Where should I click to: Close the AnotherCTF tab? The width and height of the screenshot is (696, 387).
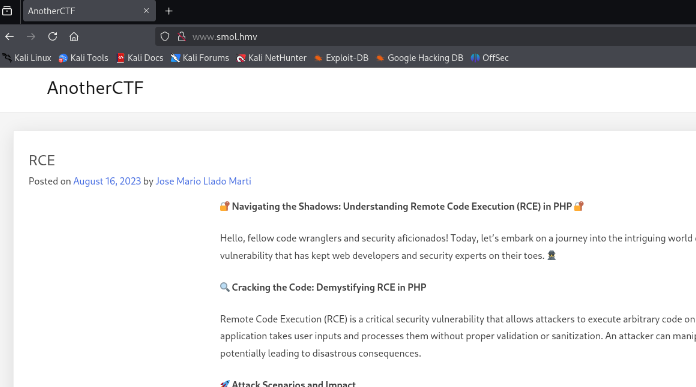(x=146, y=11)
